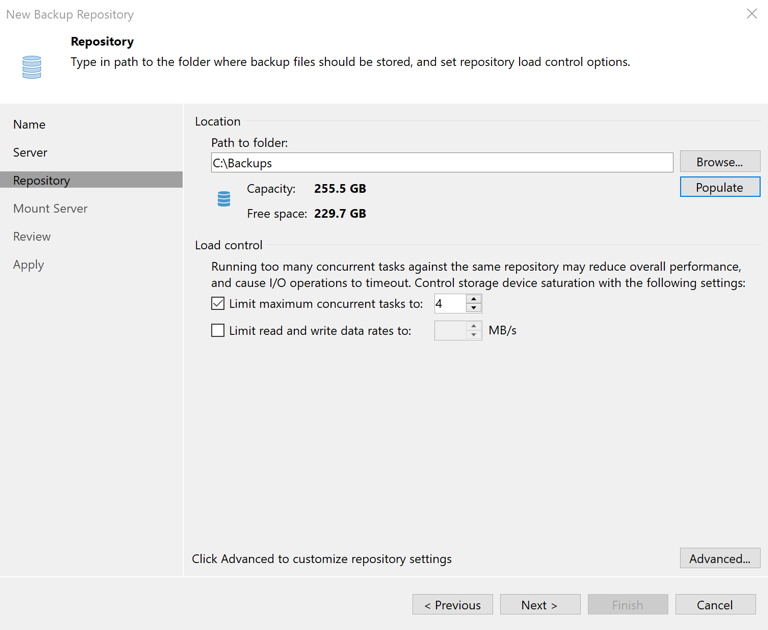The width and height of the screenshot is (768, 630).
Task: Disable Limit maximum concurrent tasks checkbox
Action: click(218, 303)
